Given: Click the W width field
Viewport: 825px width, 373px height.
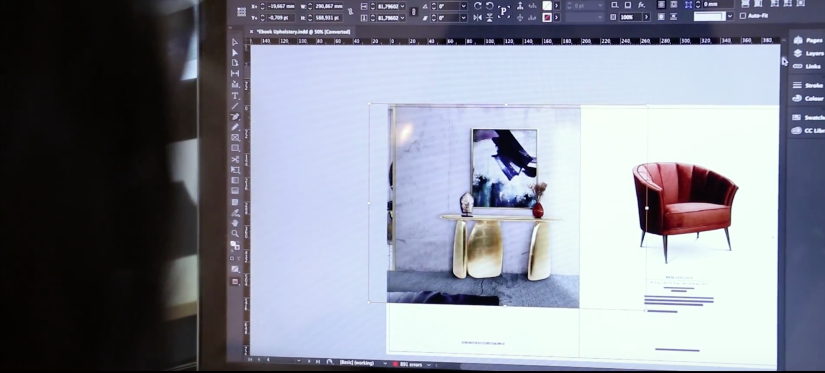Looking at the screenshot, I should coord(329,6).
